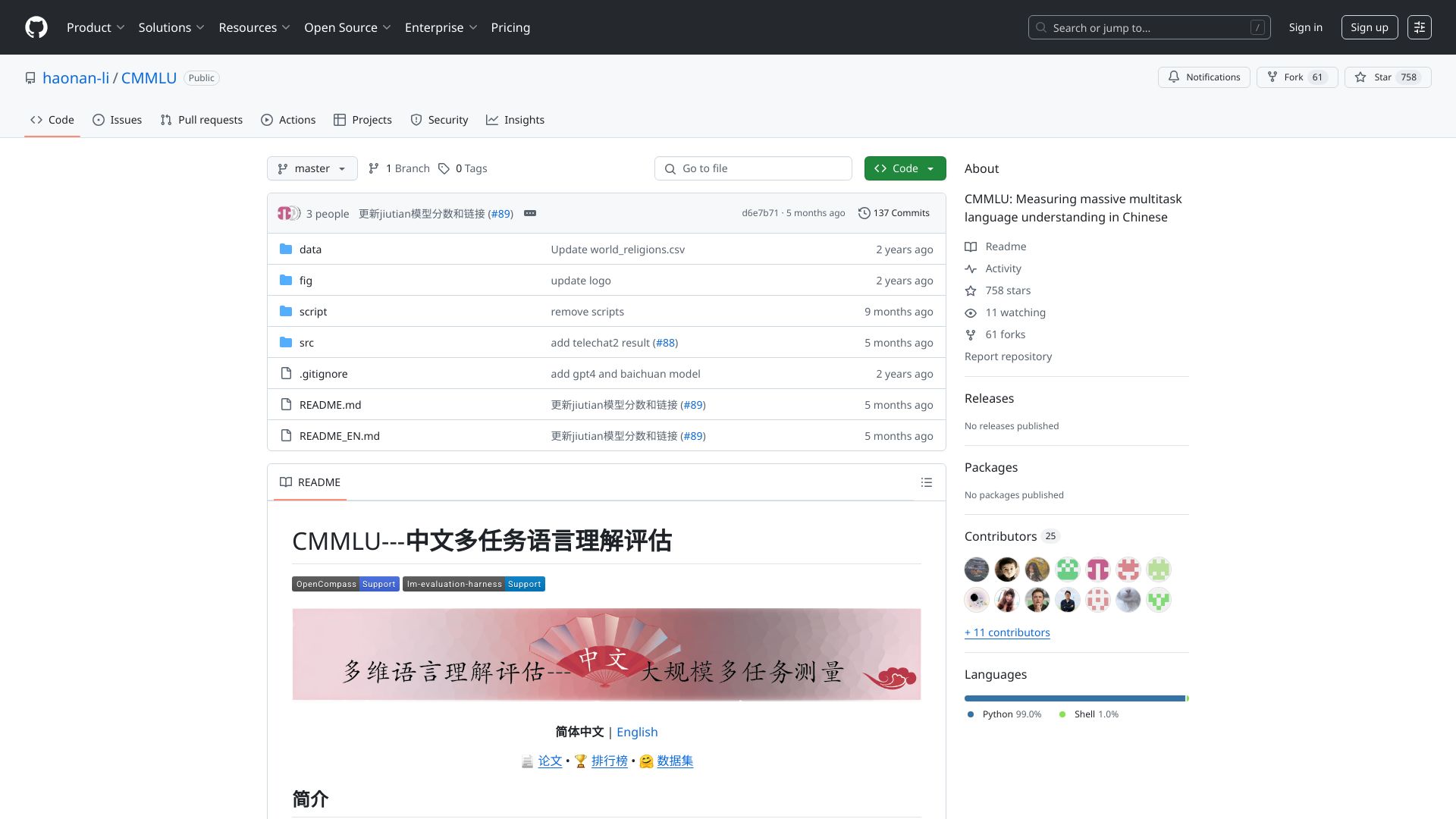Screen dimensions: 1456x819
Task: Open the Activity pulse link in About
Action: coord(993,268)
